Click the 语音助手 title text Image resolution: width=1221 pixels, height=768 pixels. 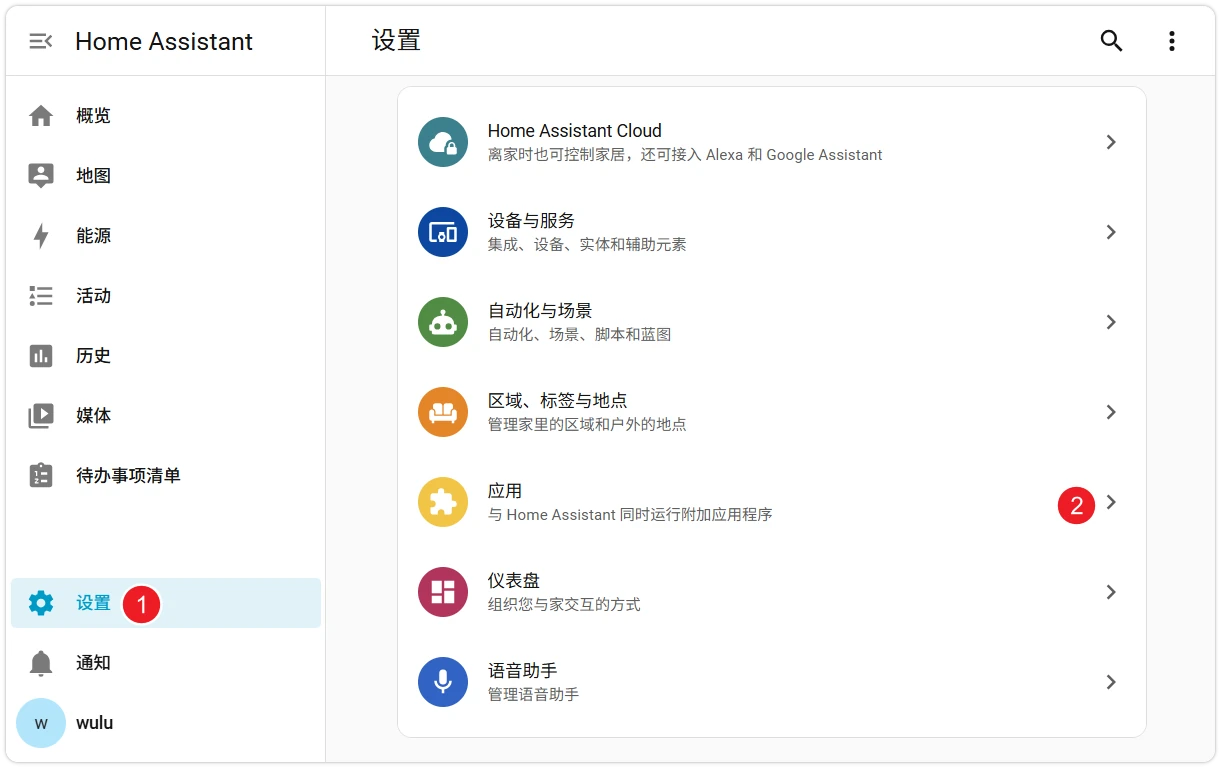click(523, 671)
